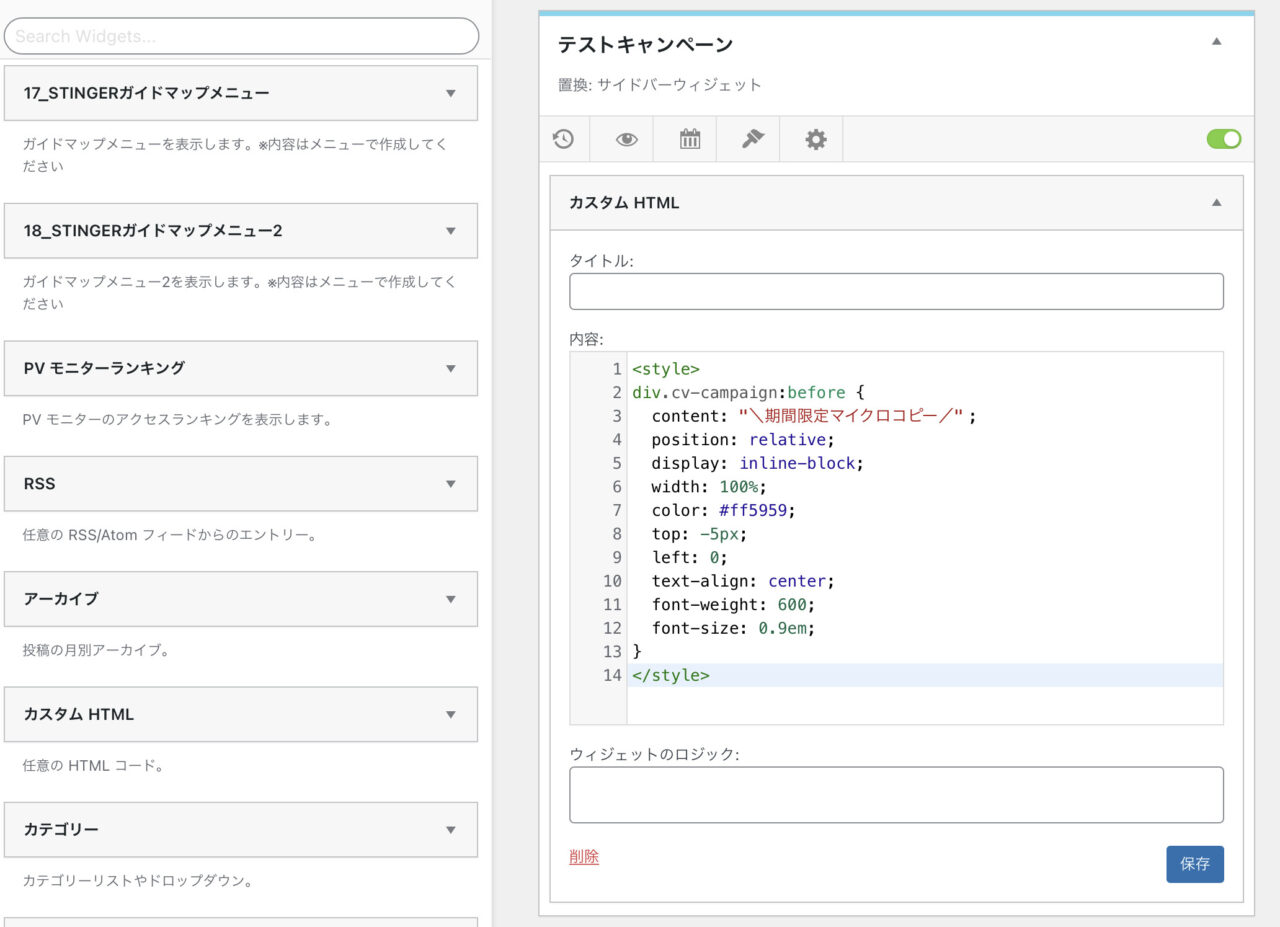
Task: Click the 削除 delete link
Action: [x=584, y=857]
